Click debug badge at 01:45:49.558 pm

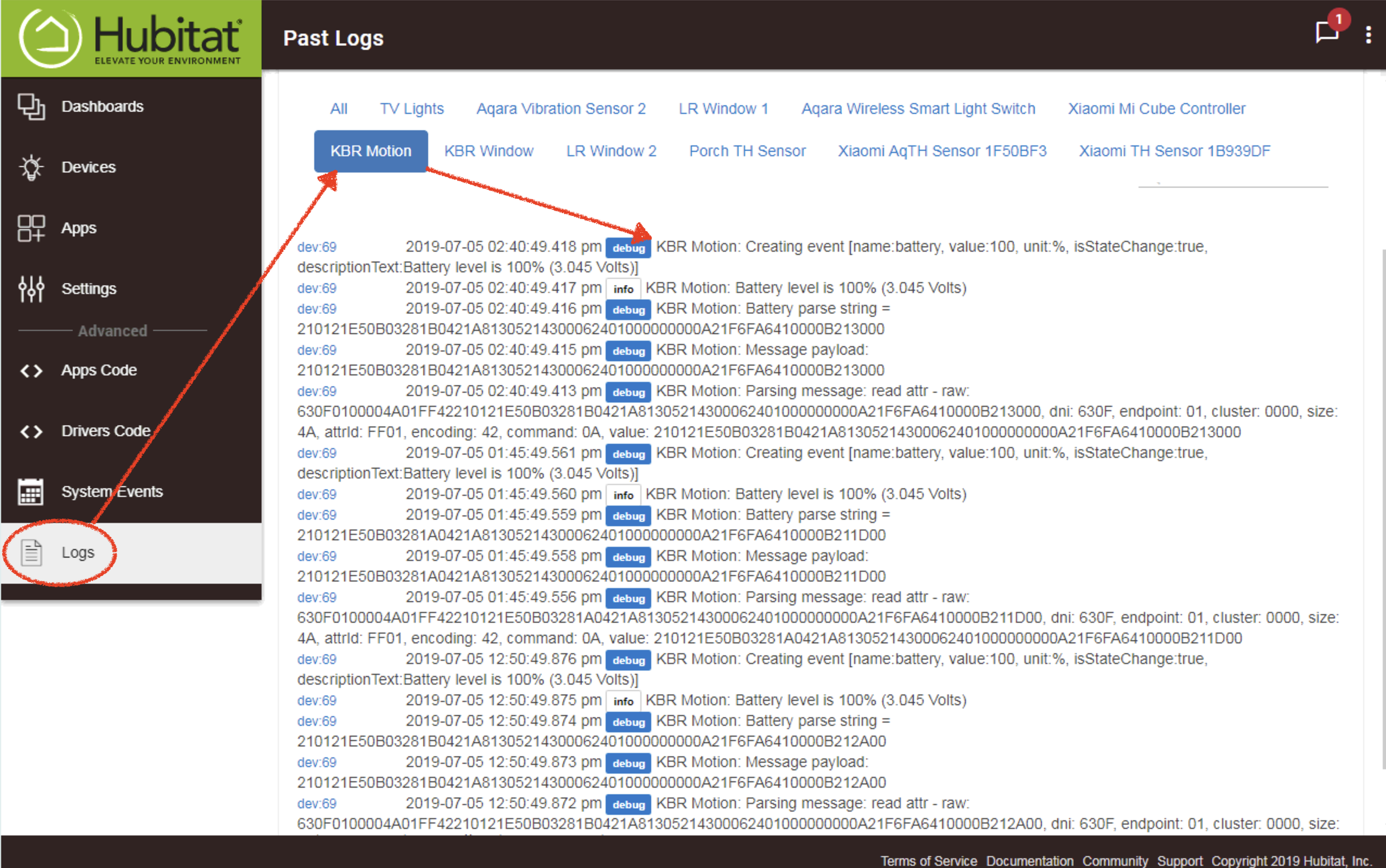(628, 558)
